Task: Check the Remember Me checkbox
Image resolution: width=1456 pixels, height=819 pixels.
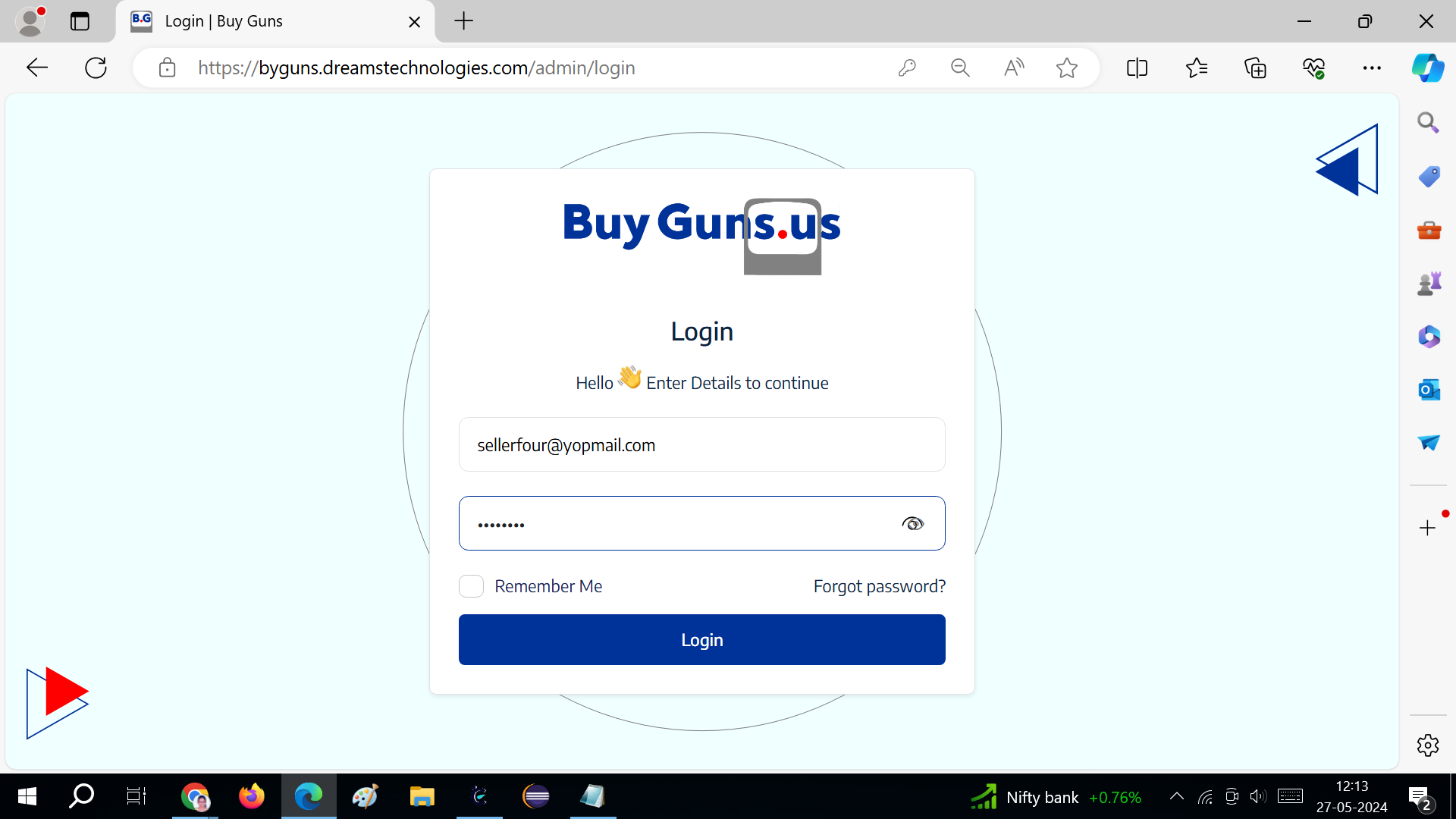Action: click(471, 586)
